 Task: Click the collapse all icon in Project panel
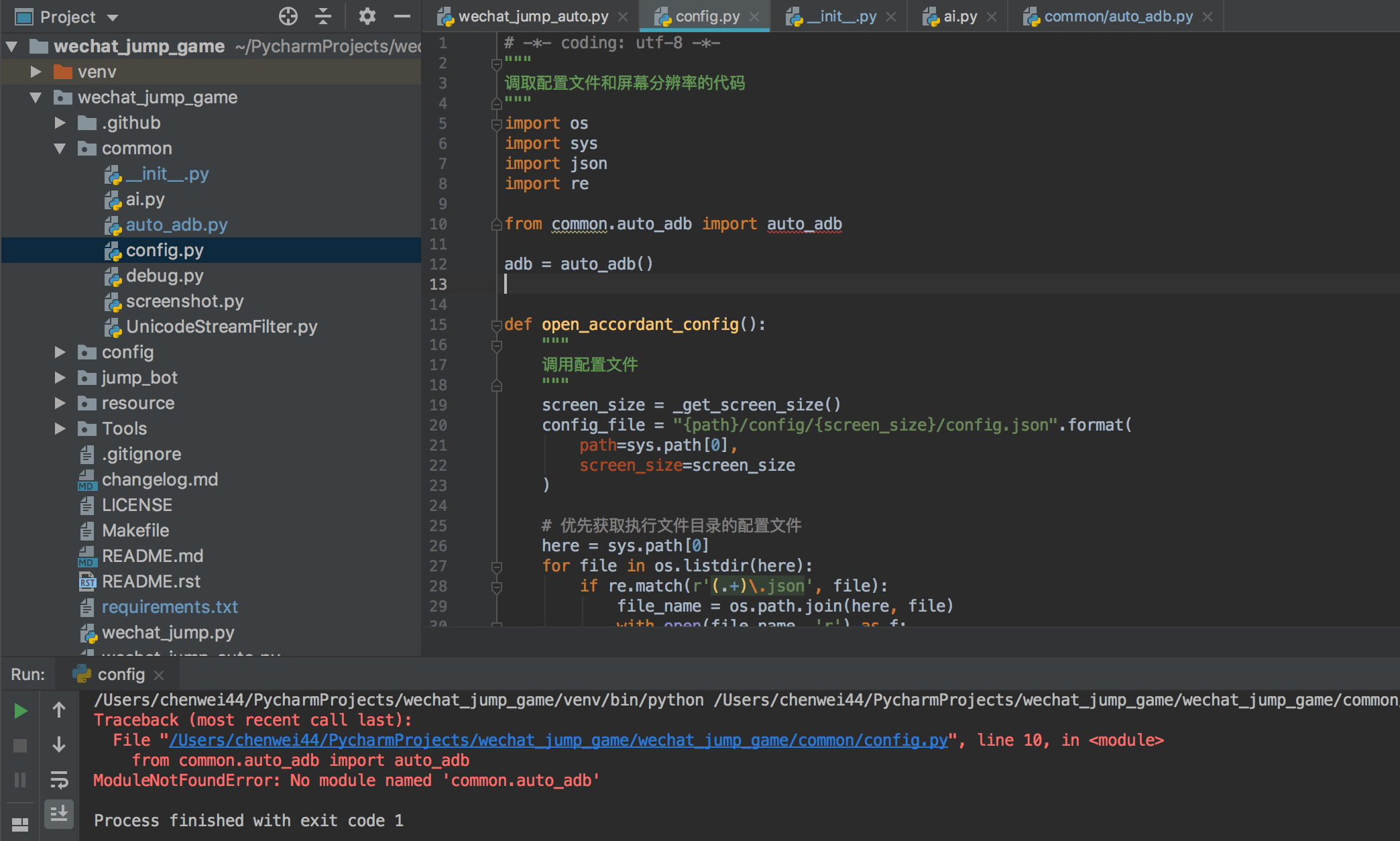tap(324, 16)
